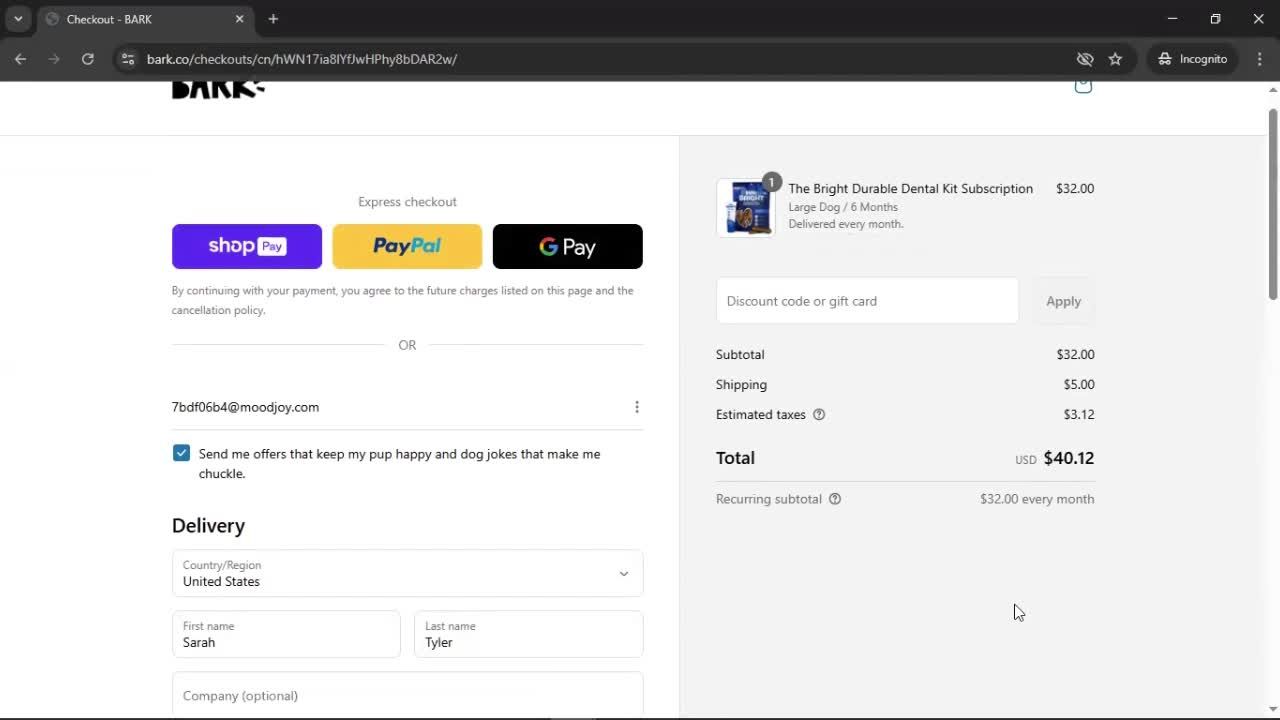Open email options three-dot menu
The height and width of the screenshot is (720, 1280).
click(637, 407)
